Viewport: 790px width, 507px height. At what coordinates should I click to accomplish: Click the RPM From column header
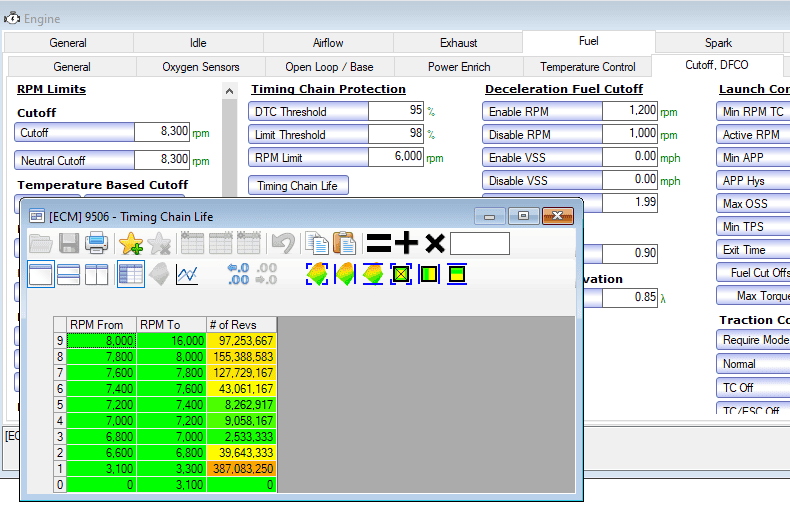click(x=101, y=325)
